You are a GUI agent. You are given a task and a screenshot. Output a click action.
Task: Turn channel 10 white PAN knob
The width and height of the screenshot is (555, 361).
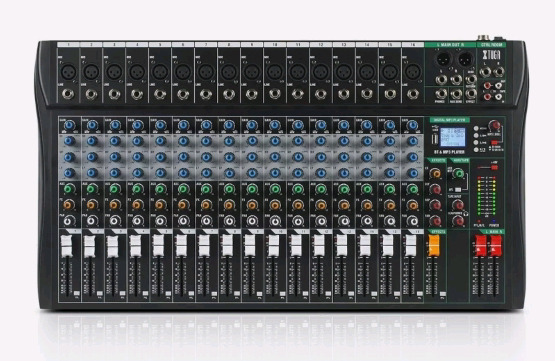coord(275,221)
